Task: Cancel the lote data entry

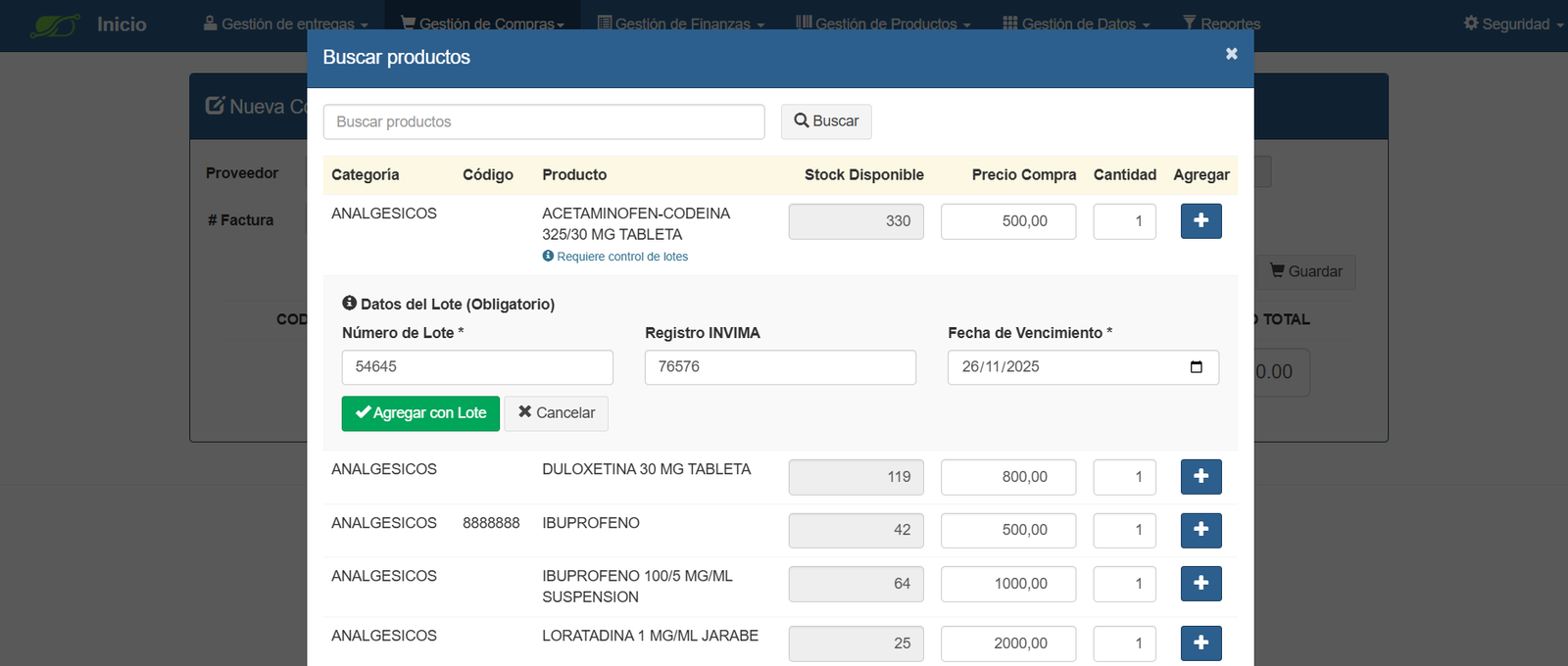Action: 556,413
